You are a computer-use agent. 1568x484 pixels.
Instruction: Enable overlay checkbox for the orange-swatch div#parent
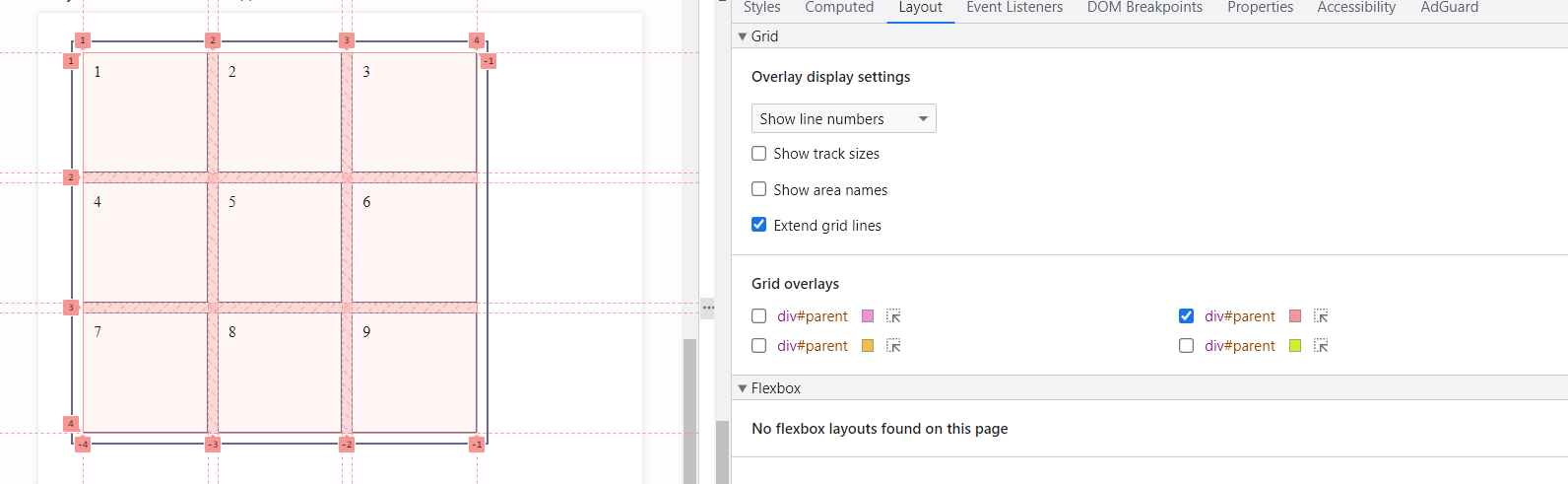759,346
